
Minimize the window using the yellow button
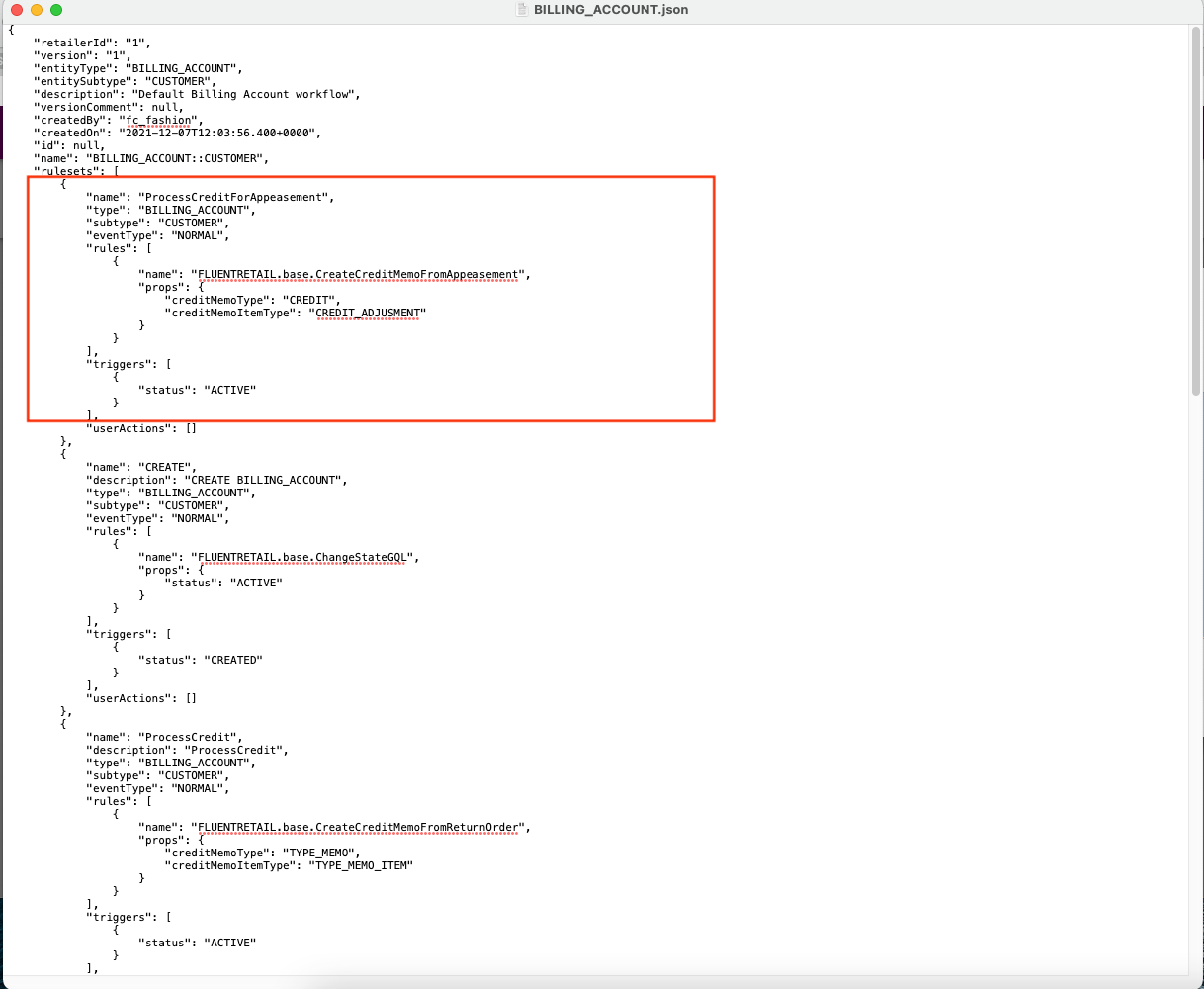[37, 10]
